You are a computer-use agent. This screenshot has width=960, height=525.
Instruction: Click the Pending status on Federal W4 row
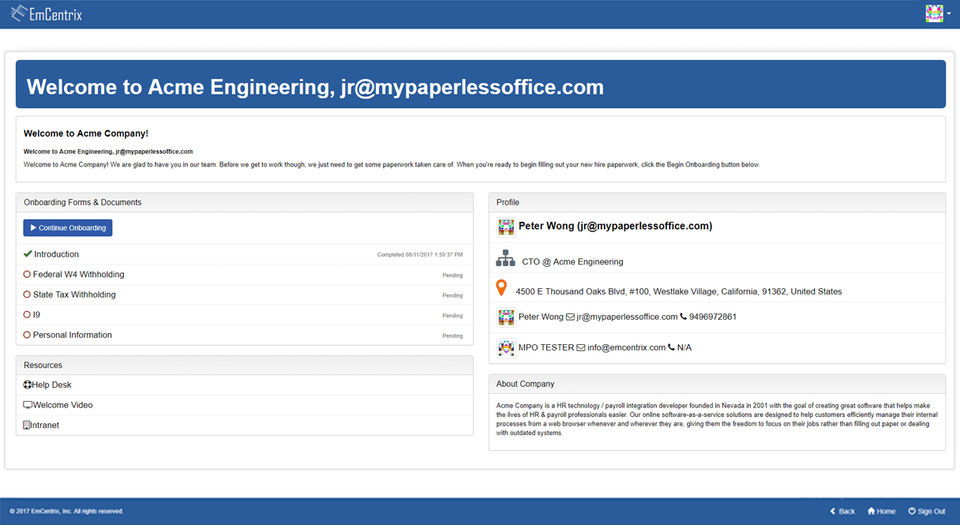[452, 275]
